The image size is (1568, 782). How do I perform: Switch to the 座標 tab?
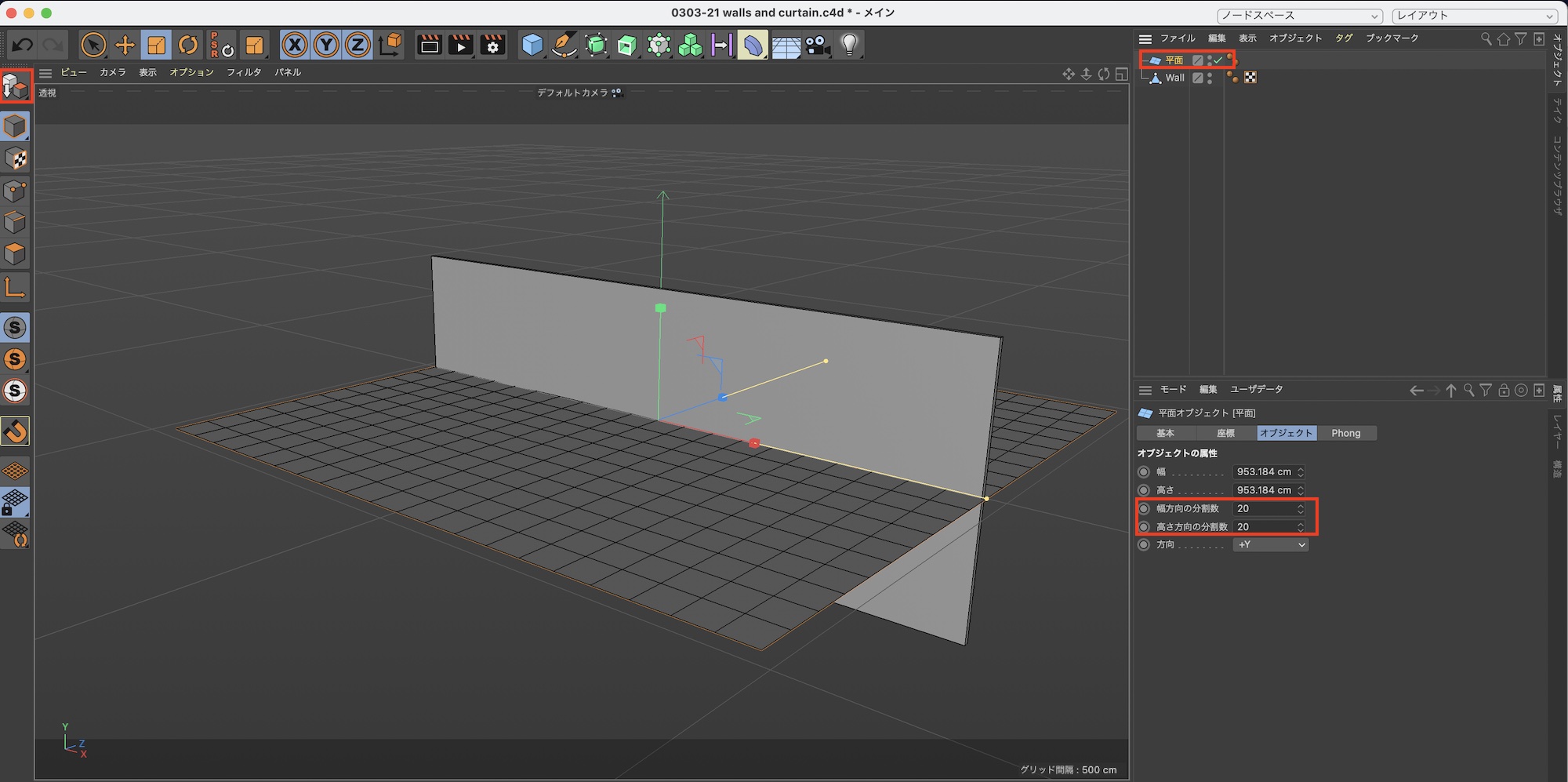coord(1225,433)
